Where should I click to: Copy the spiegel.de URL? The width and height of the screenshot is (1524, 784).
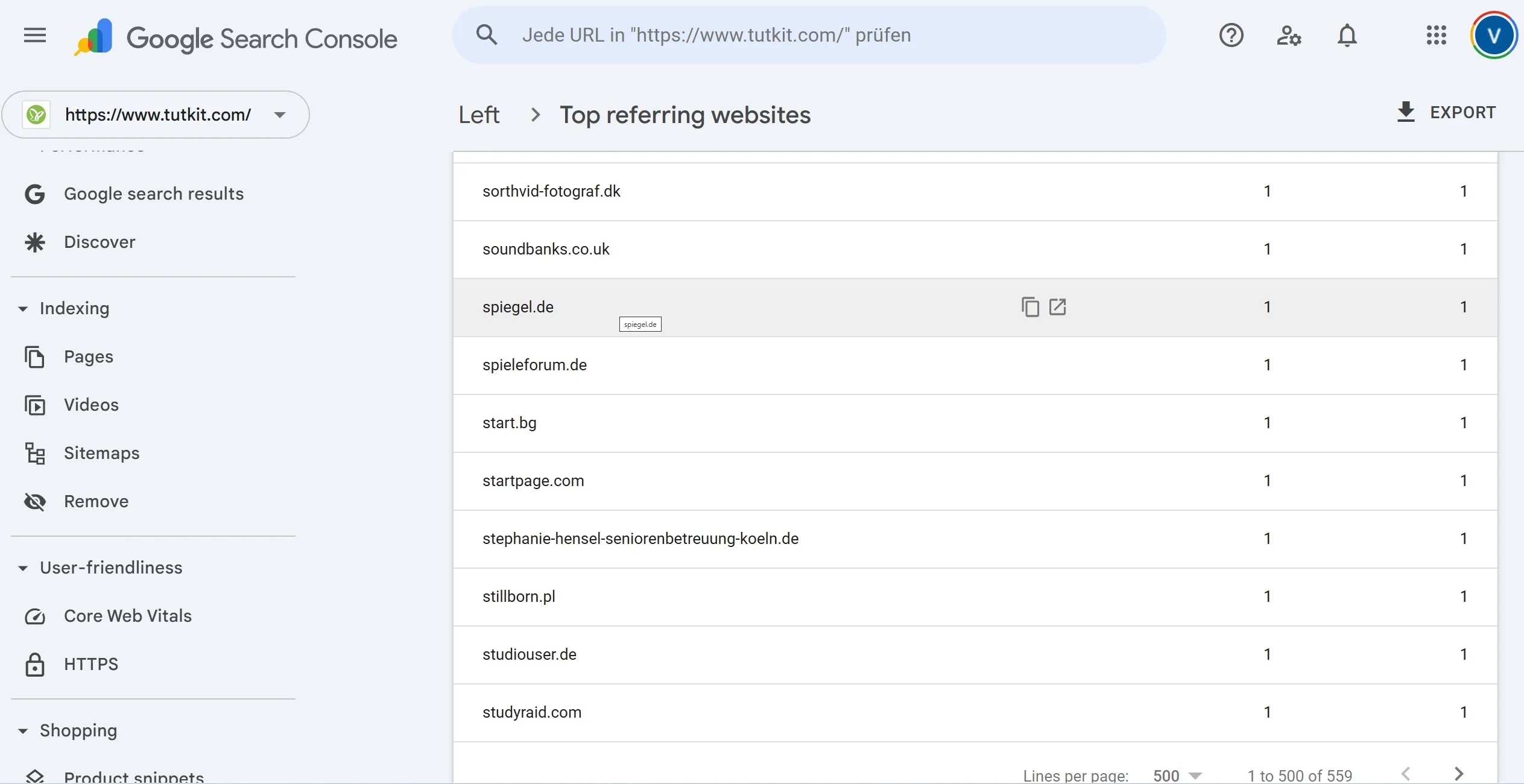pyautogui.click(x=1030, y=307)
